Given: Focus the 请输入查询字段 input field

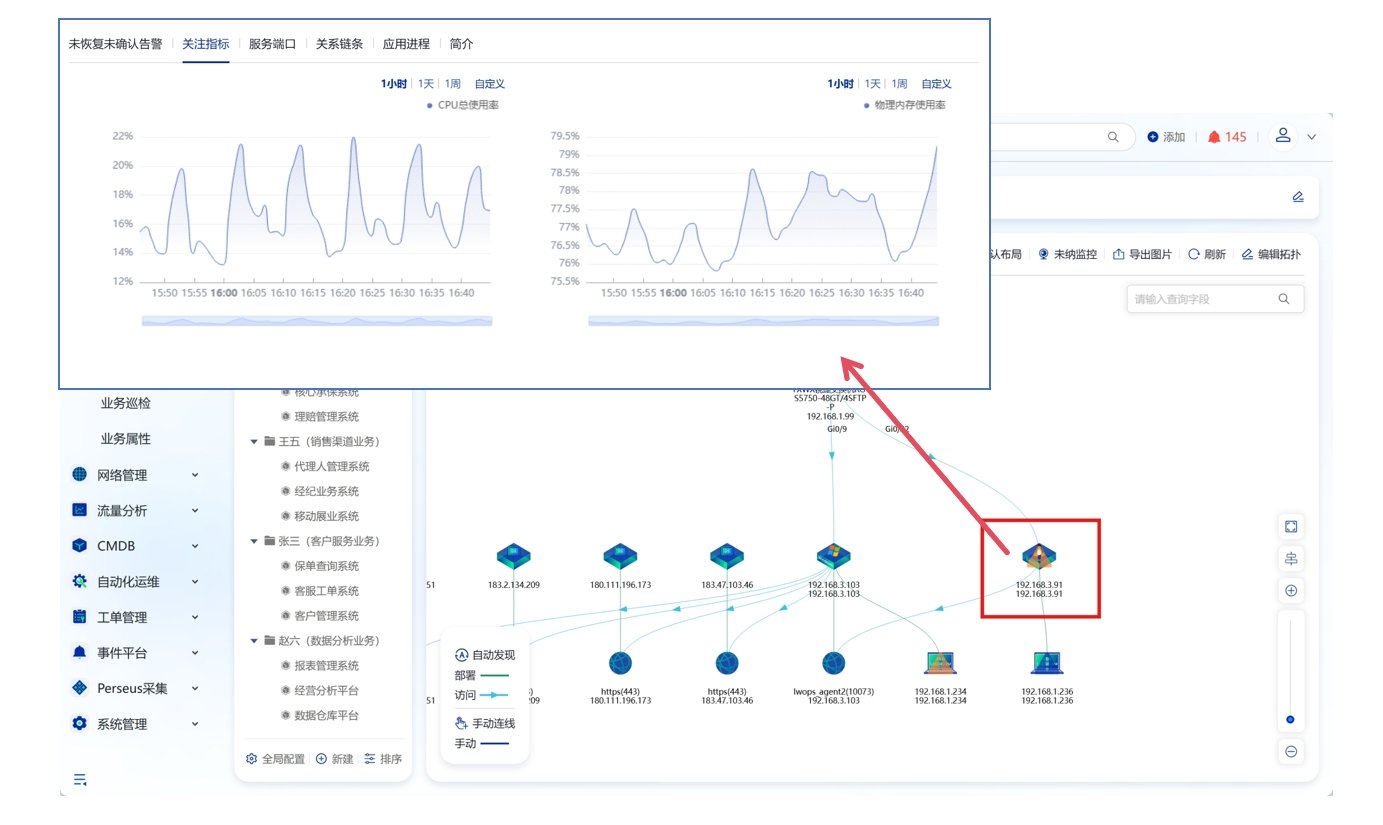Looking at the screenshot, I should [x=1215, y=299].
